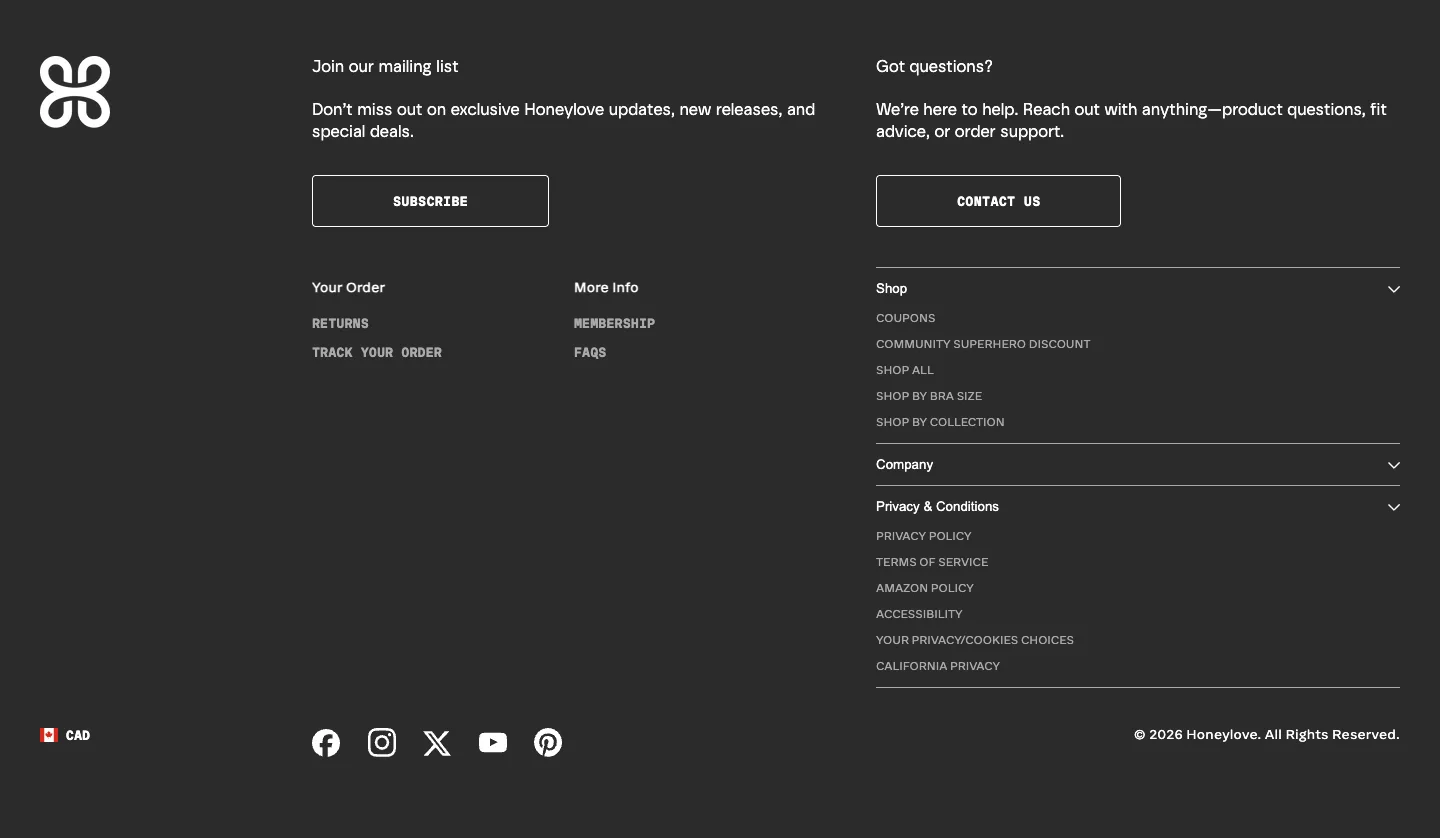Collapse the Privacy & Conditions chevron
Viewport: 1440px width, 838px height.
click(x=1394, y=507)
